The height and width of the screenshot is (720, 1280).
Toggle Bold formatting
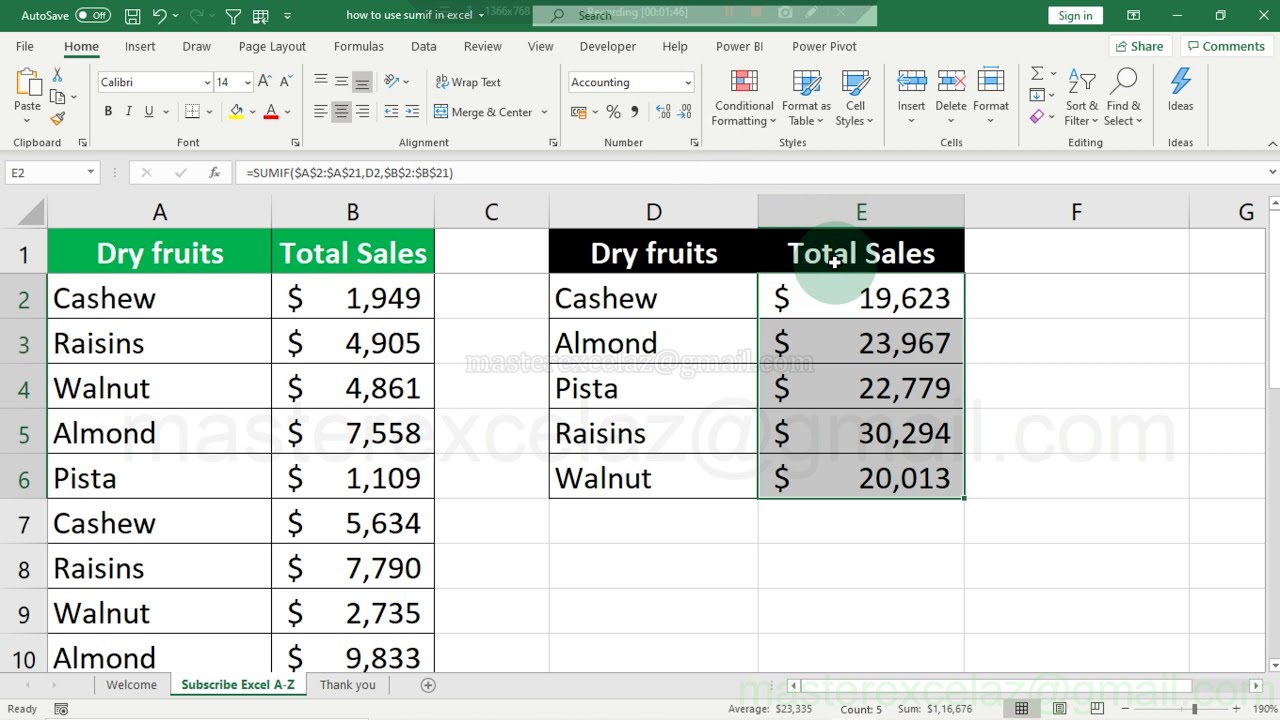coord(106,112)
